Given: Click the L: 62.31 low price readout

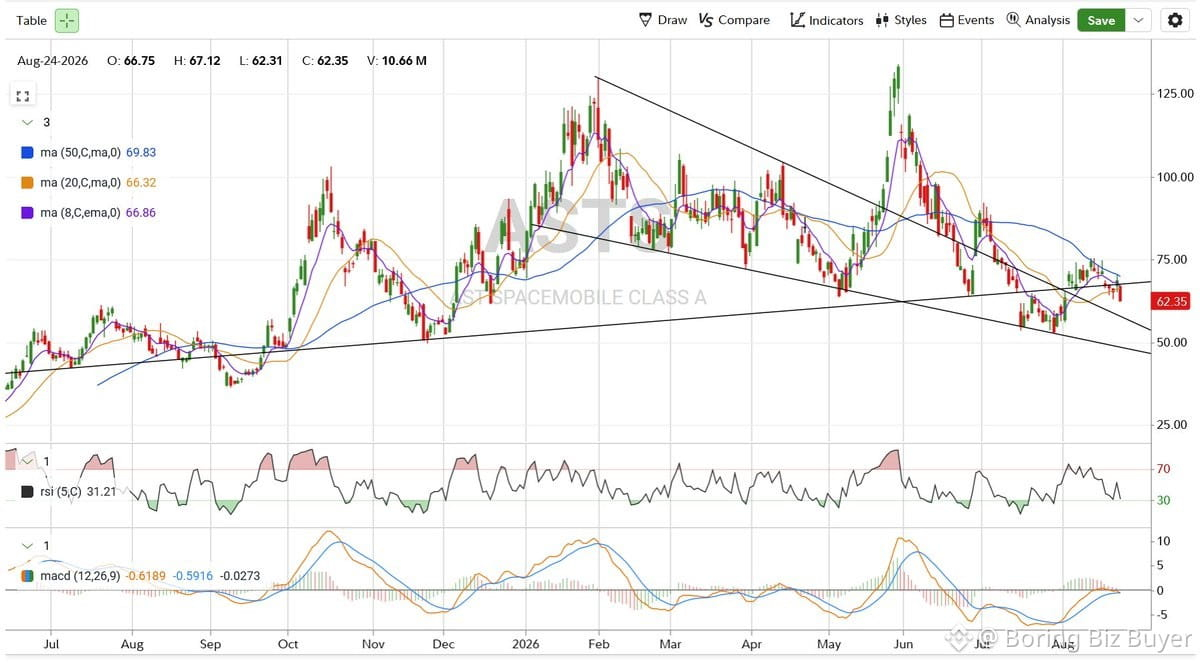Looking at the screenshot, I should 261,61.
